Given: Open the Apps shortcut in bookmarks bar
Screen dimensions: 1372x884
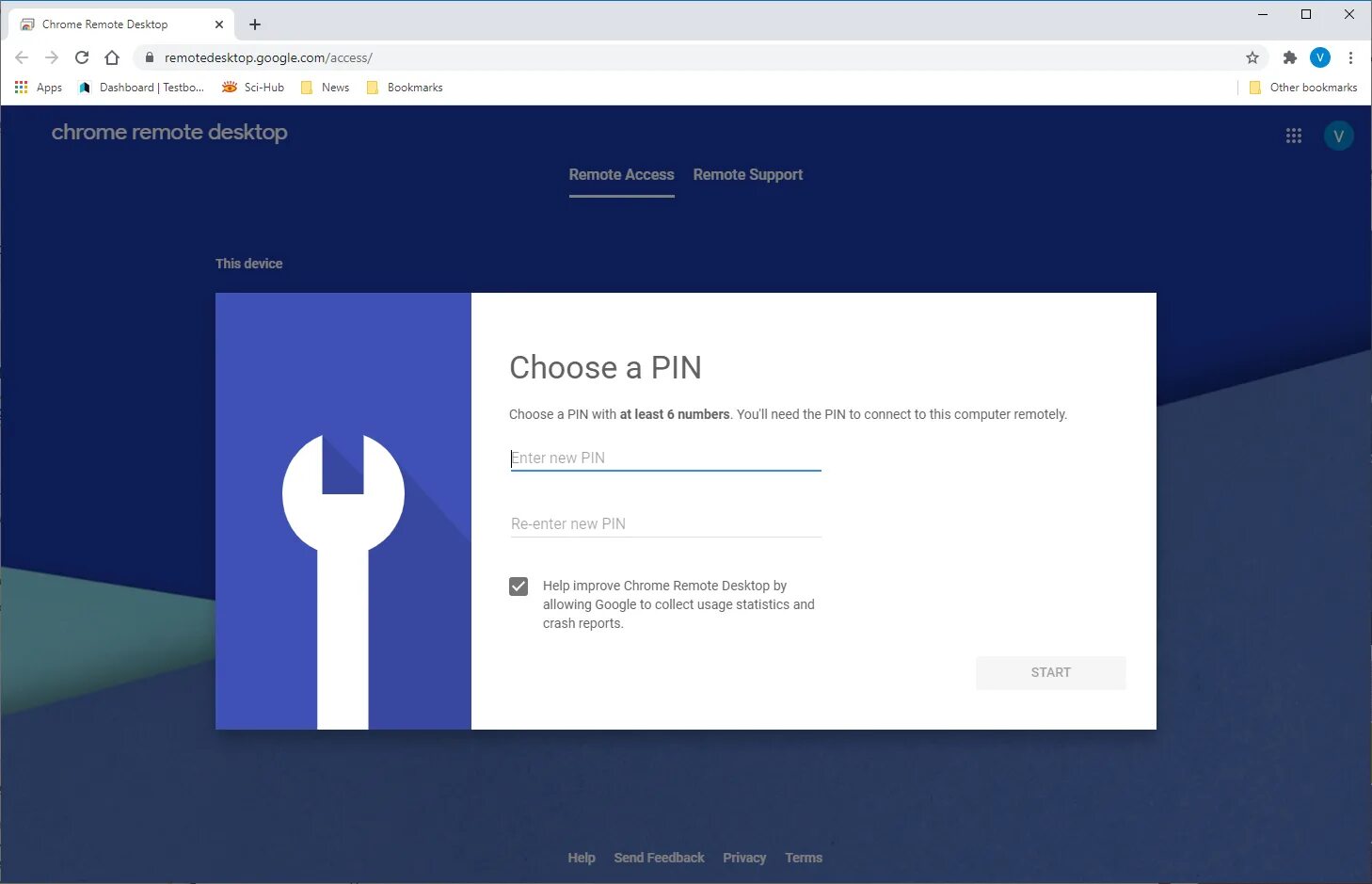Looking at the screenshot, I should click(x=39, y=88).
